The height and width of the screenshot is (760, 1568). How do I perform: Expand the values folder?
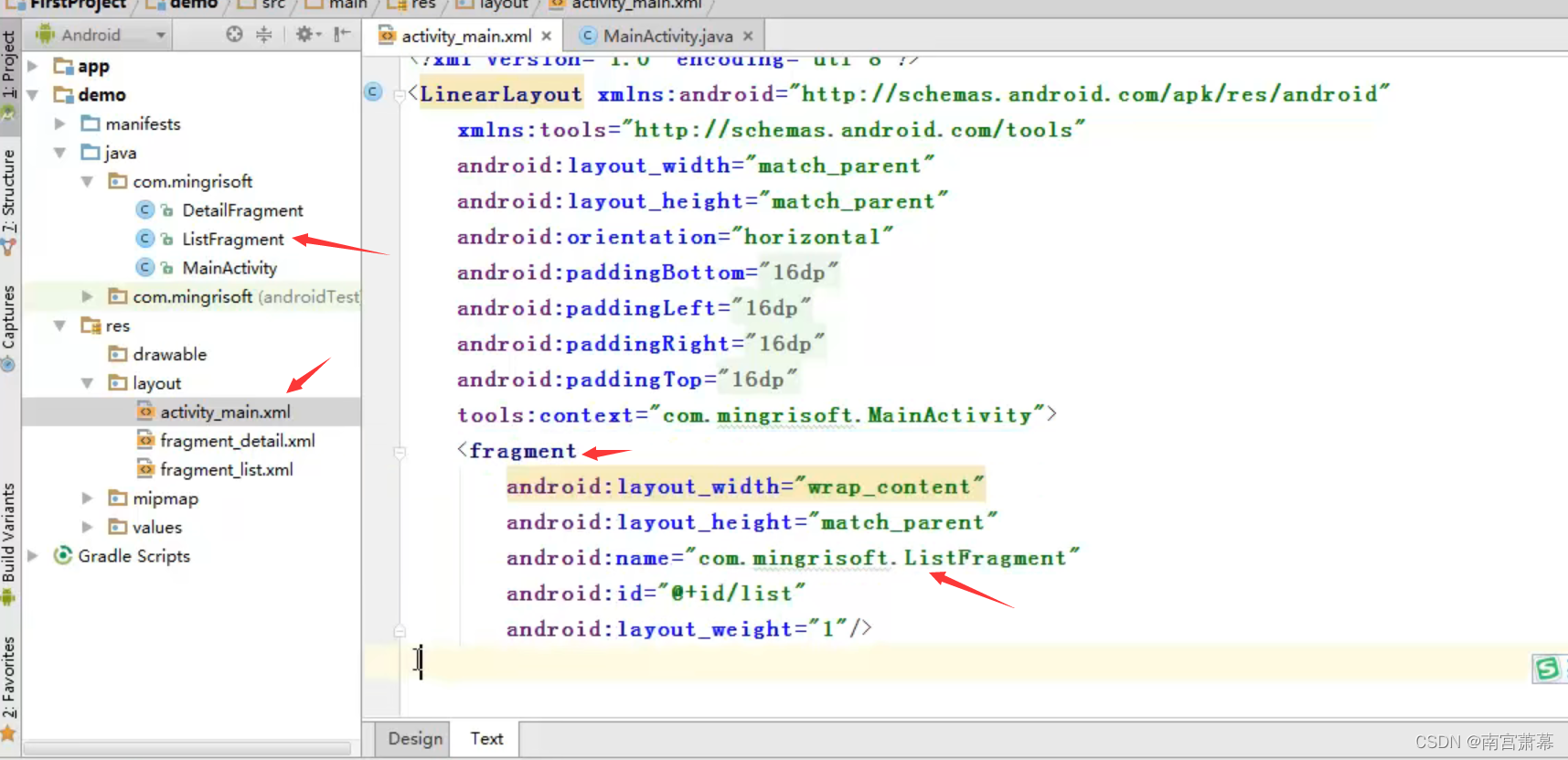(87, 527)
